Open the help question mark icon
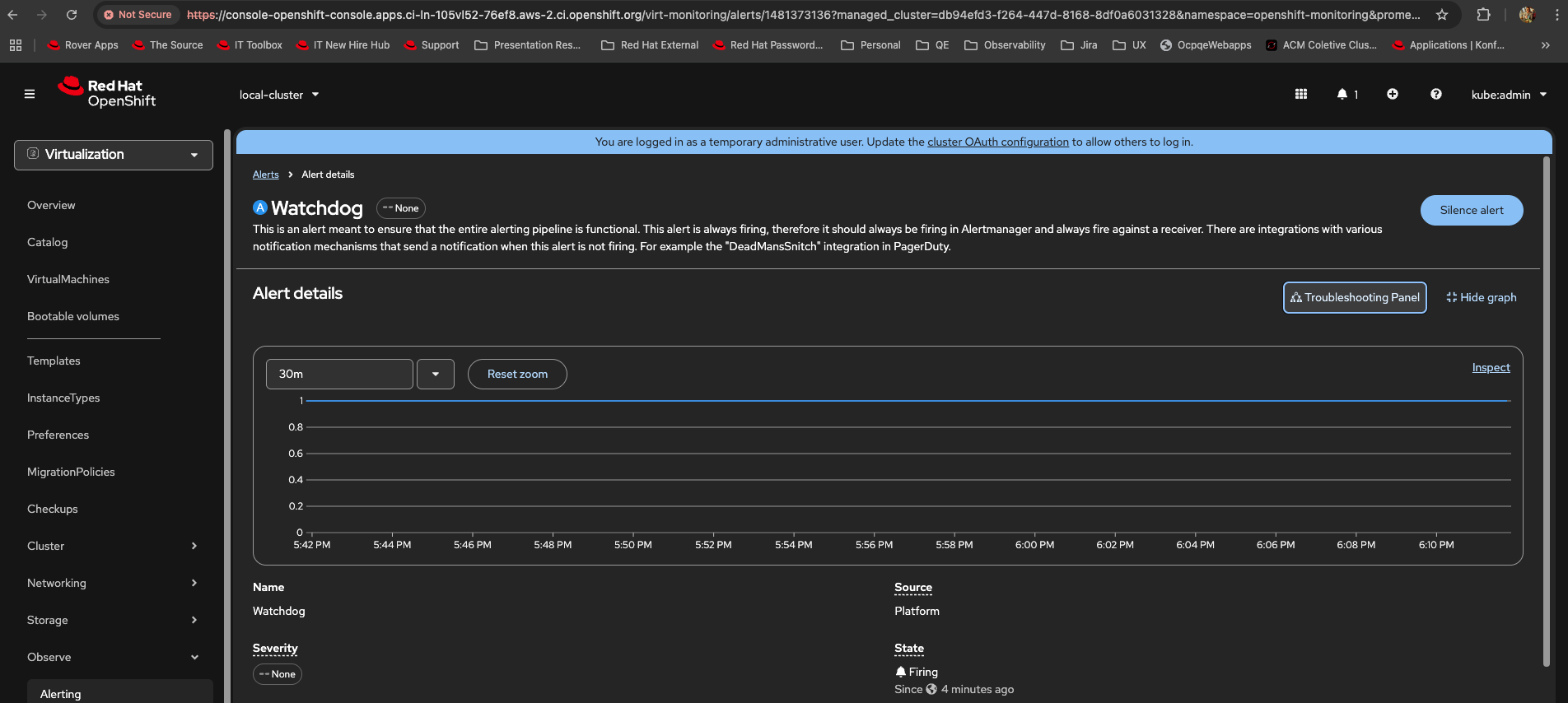Screen dimensions: 1568x703 coord(1435,95)
